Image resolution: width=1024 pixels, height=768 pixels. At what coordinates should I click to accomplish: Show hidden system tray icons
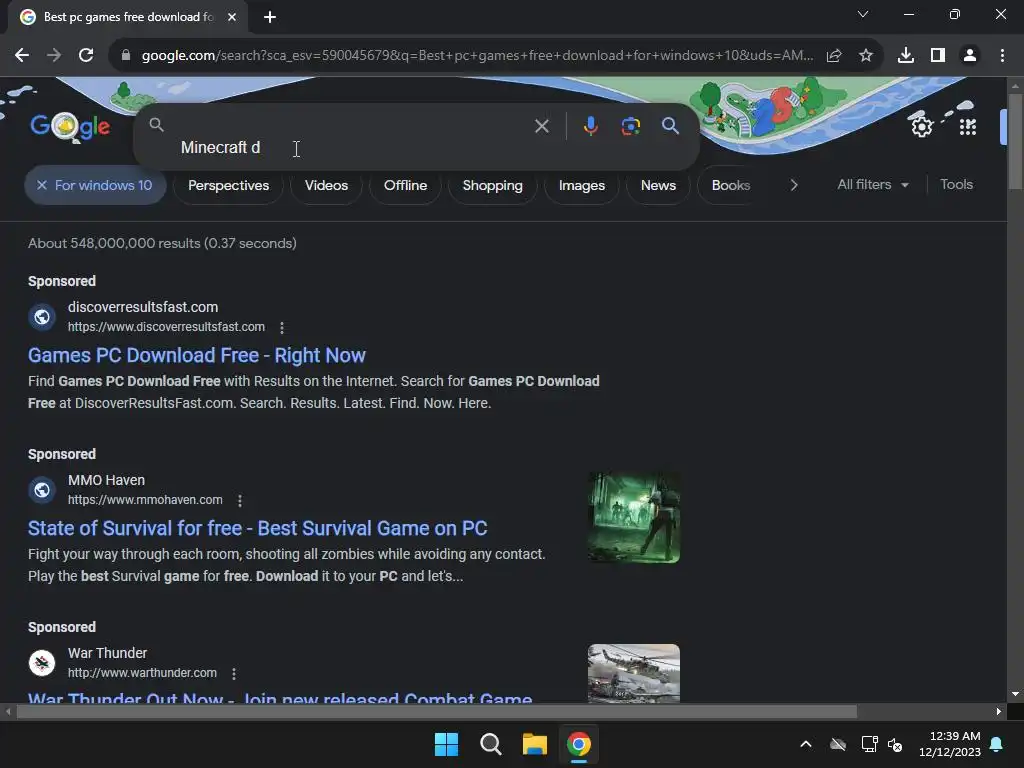(x=806, y=744)
